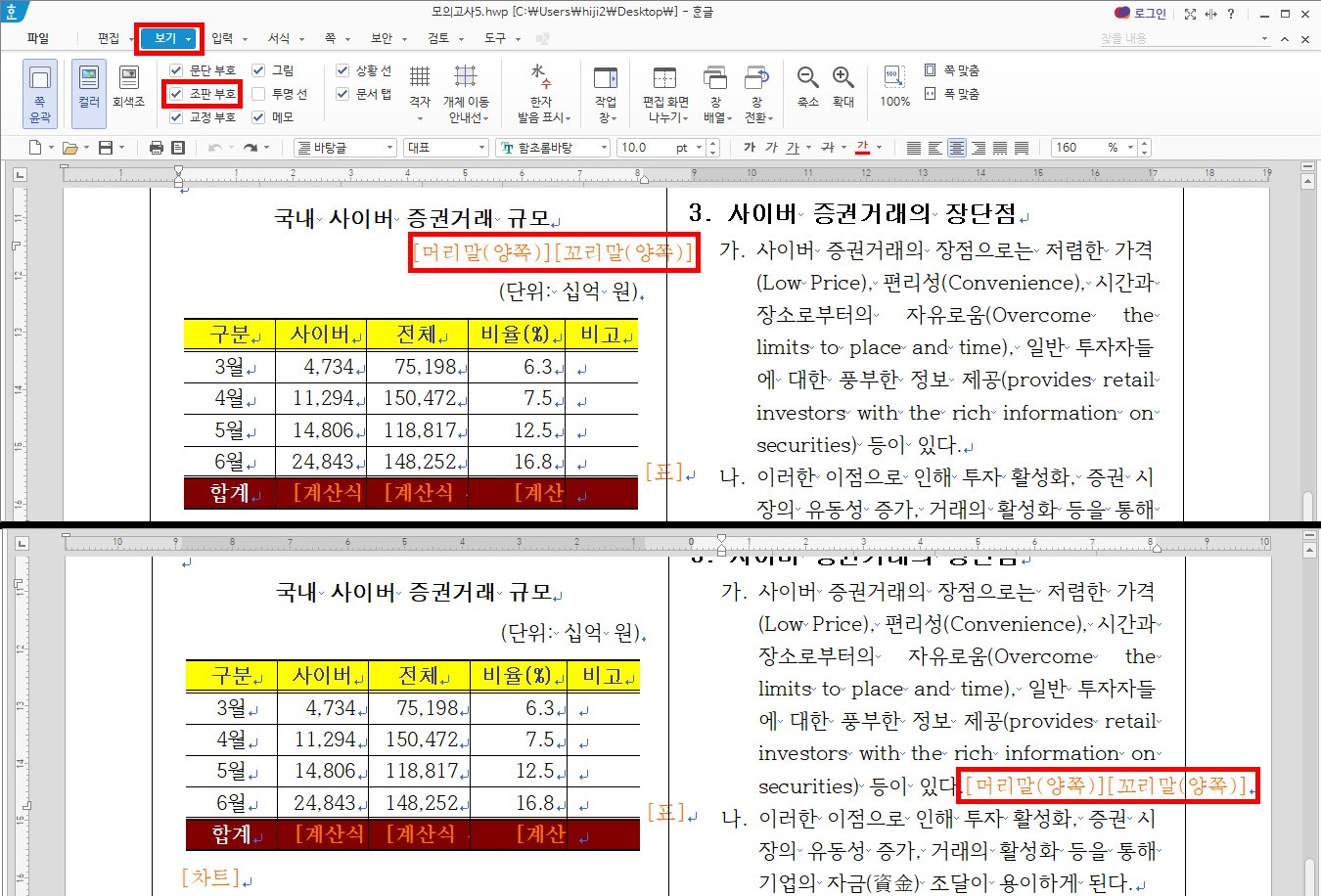Toggle the 조판 부호 checkbox
Viewport: 1321px width, 896px height.
[176, 94]
